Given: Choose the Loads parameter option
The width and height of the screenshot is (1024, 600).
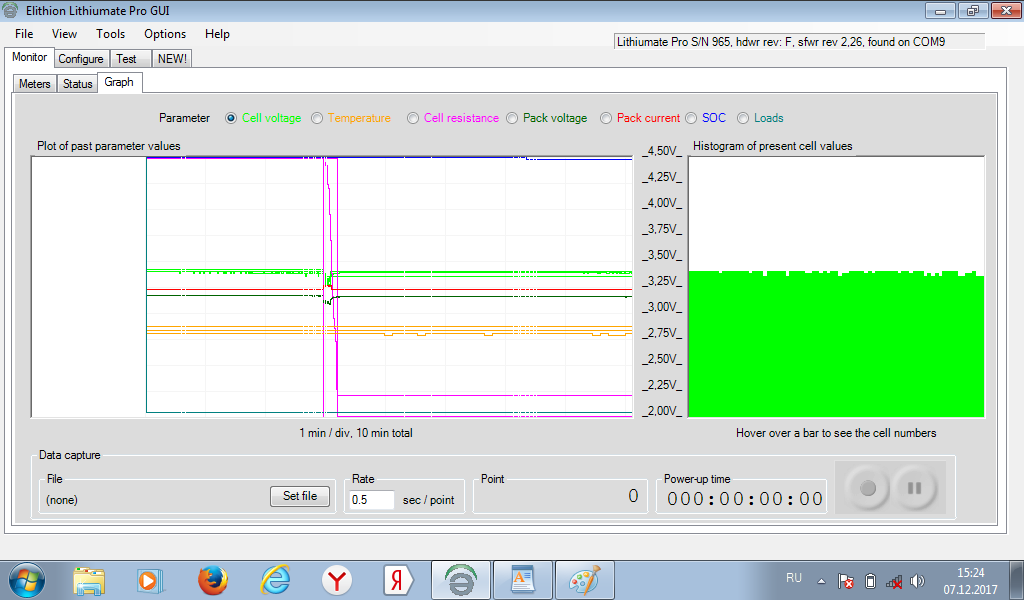Looking at the screenshot, I should coord(743,118).
